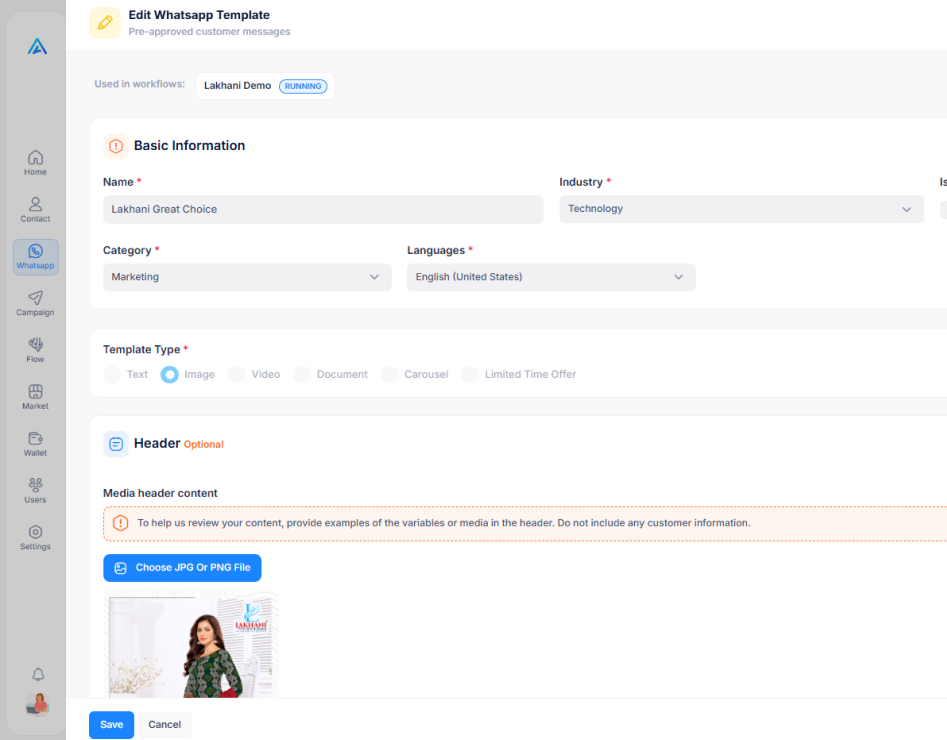
Task: Open Wallet from the sidebar
Action: click(x=35, y=444)
